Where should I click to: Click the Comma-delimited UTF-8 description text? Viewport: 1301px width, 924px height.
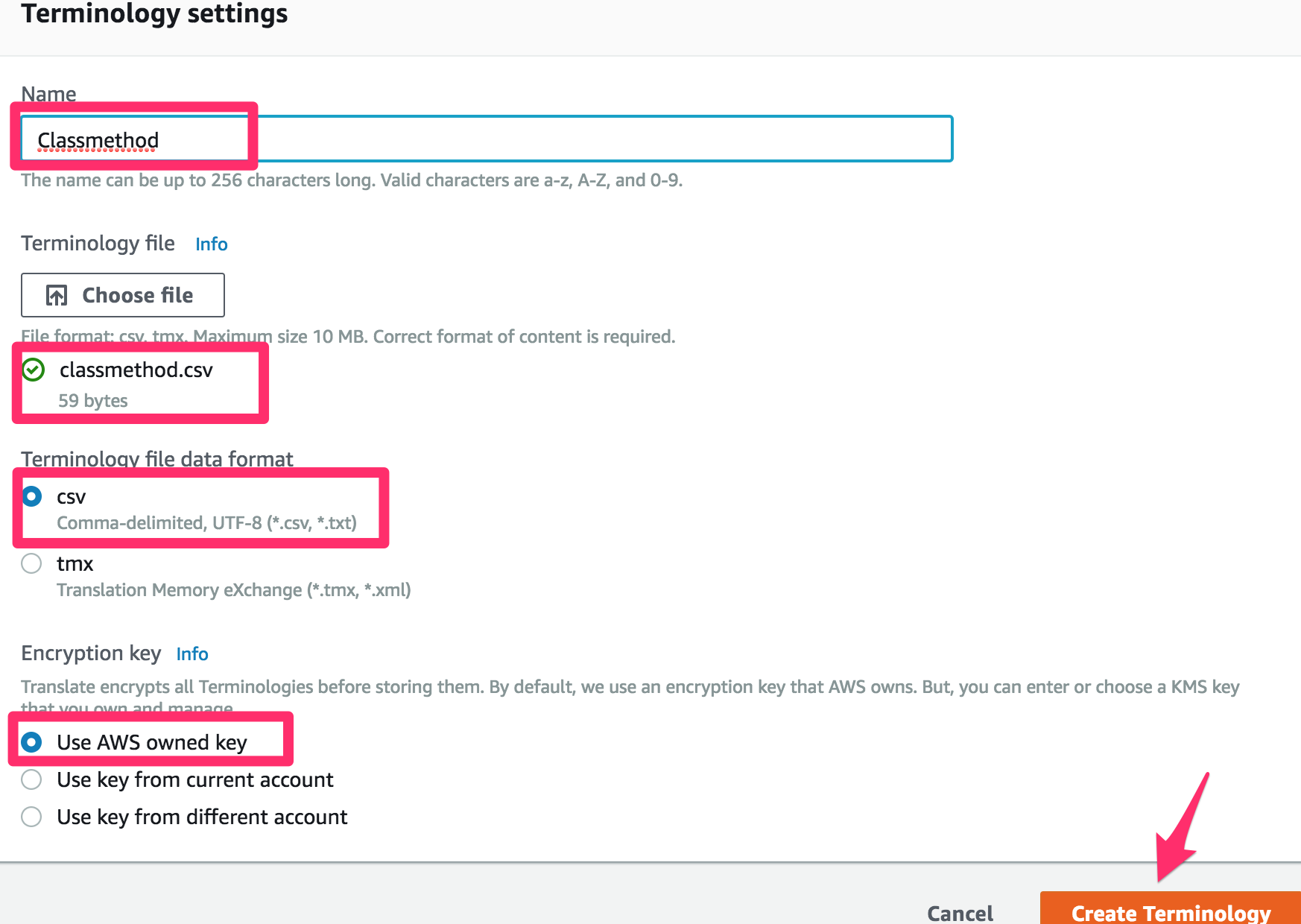pos(206,522)
